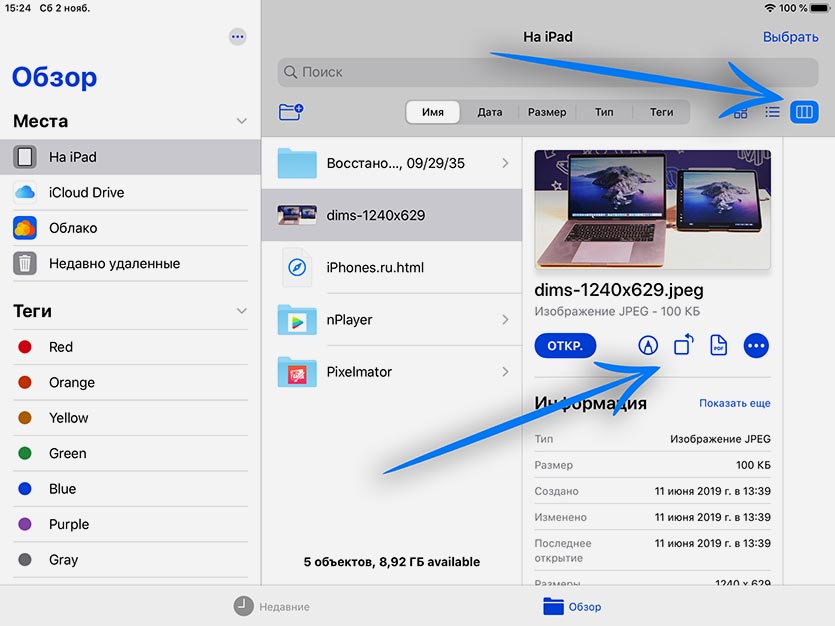
Task: Tap the Изображение JPEG type value
Action: 720,439
